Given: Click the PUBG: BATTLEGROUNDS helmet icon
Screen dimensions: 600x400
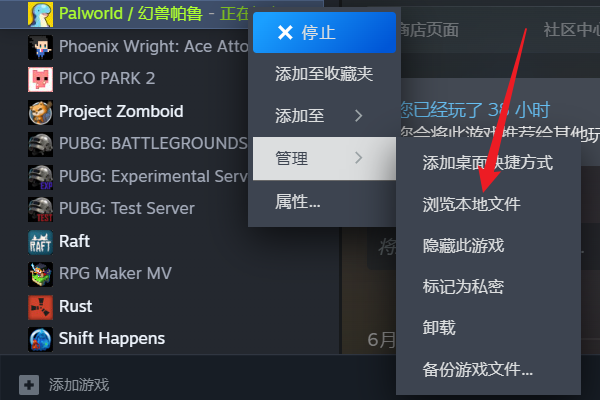Looking at the screenshot, I should tap(40, 144).
